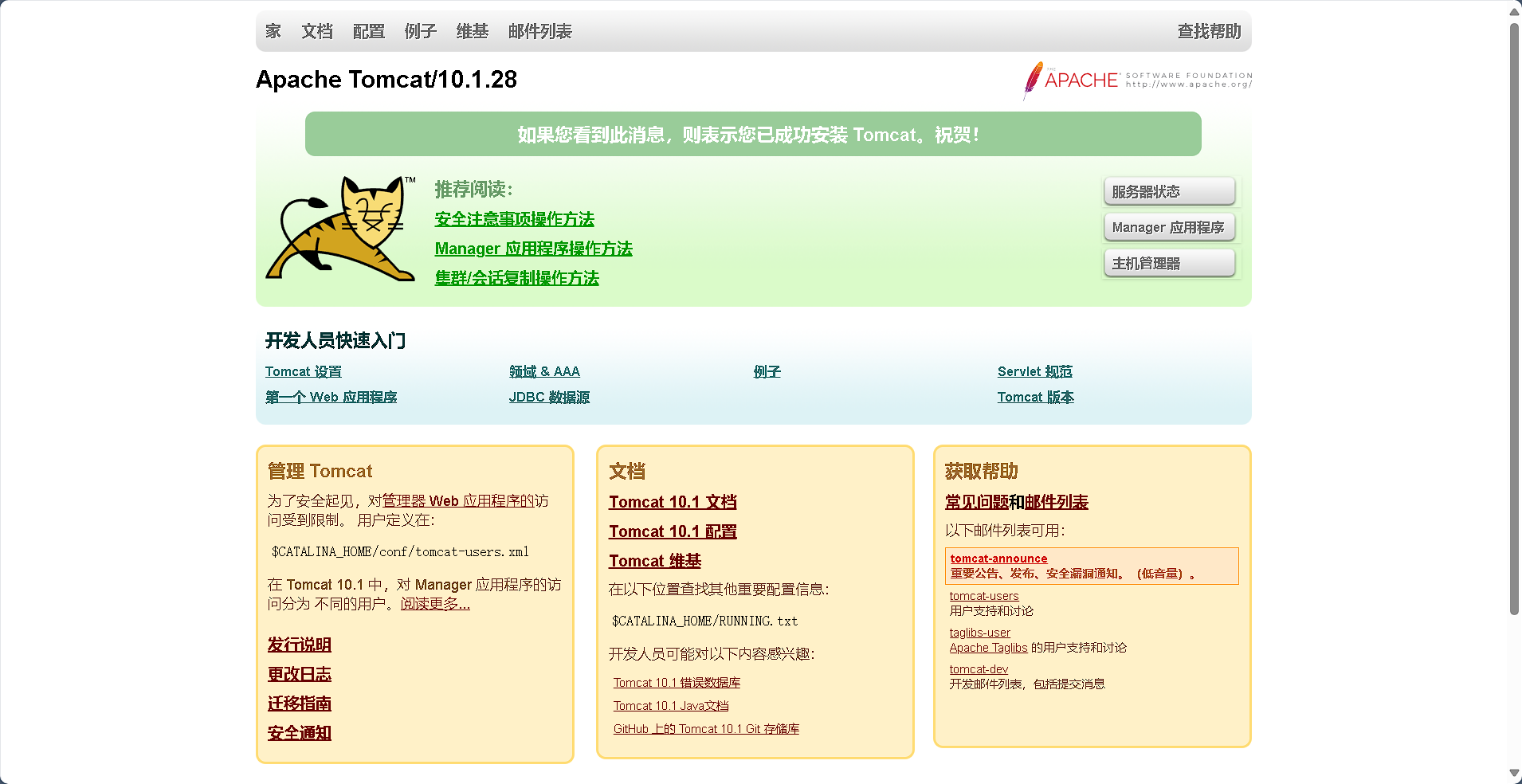Follow the 管理器 Web 应用程序 link

click(458, 500)
